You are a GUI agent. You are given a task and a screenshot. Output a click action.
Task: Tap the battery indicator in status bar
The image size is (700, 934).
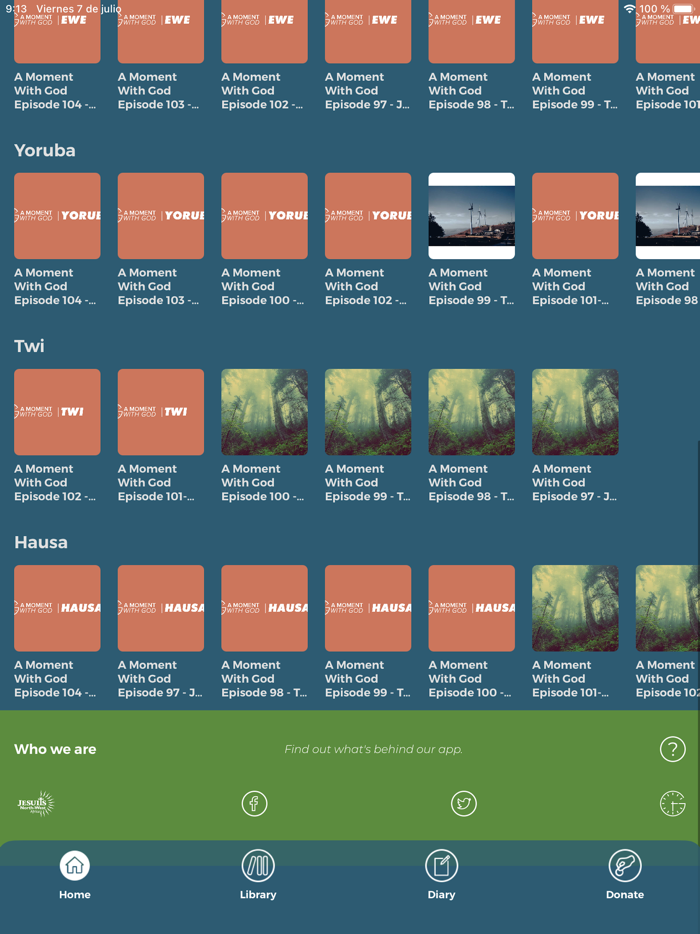tap(684, 9)
